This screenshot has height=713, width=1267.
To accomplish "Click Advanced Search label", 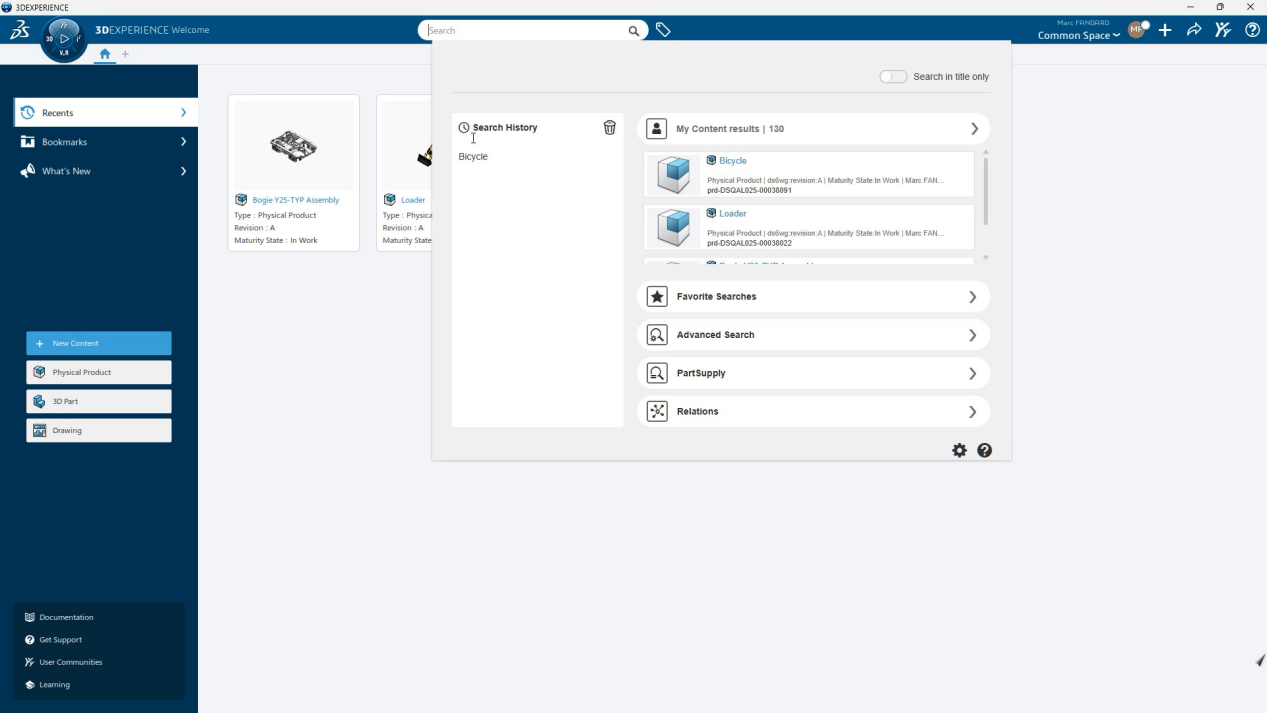I will click(x=716, y=335).
